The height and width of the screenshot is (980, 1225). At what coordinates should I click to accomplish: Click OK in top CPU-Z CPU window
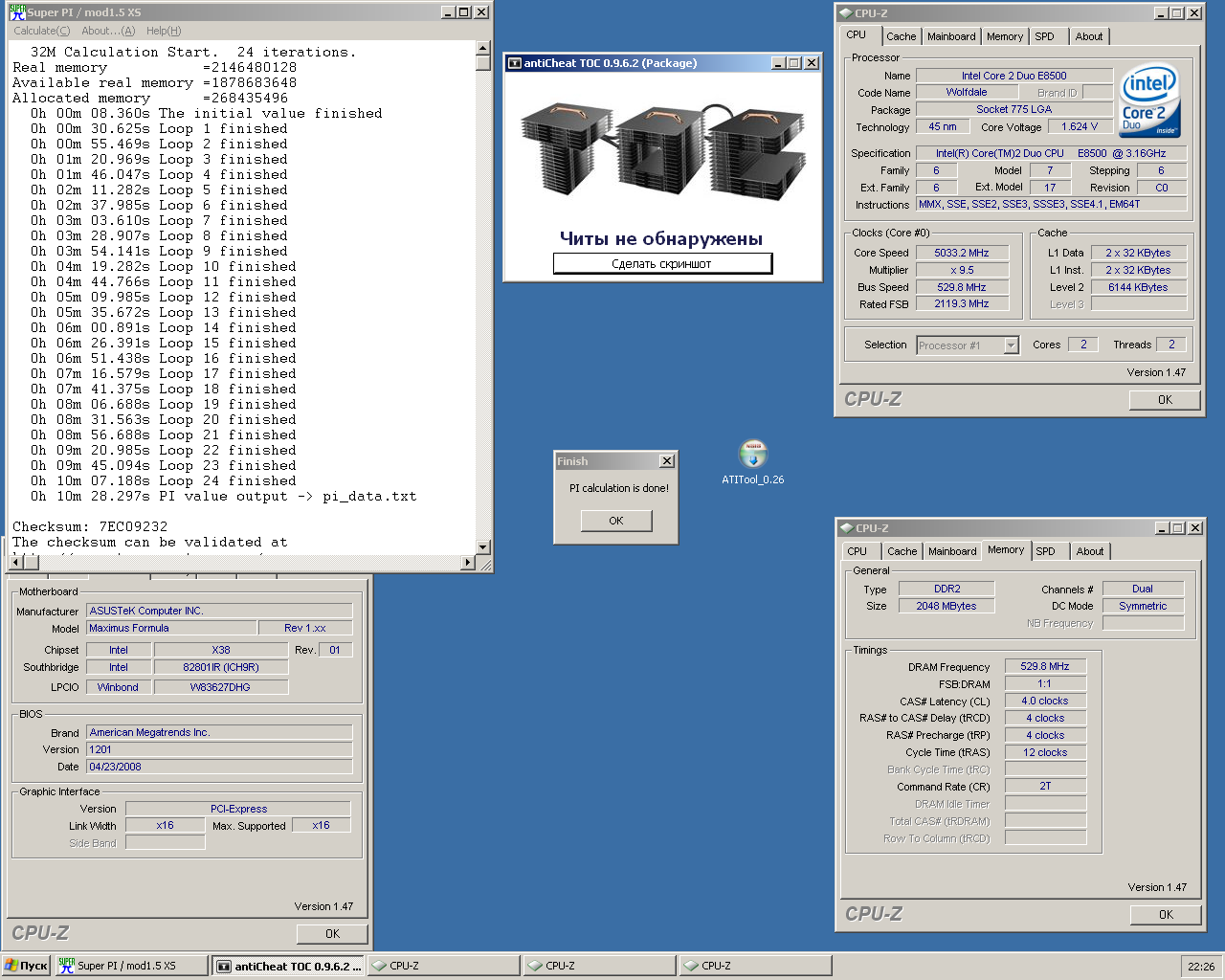1165,400
